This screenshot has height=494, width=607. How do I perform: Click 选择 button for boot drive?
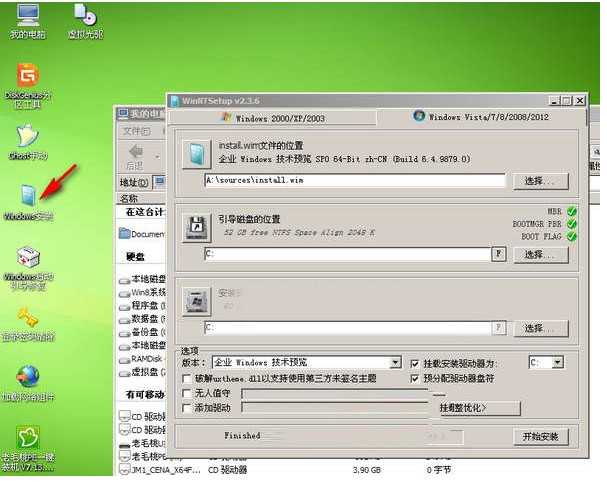(x=541, y=254)
